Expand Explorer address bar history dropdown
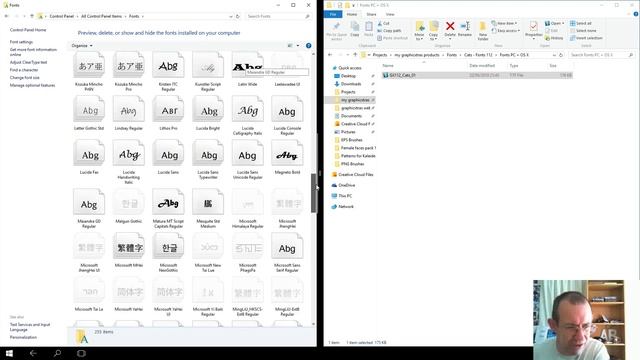640x360 pixels. pos(554,55)
